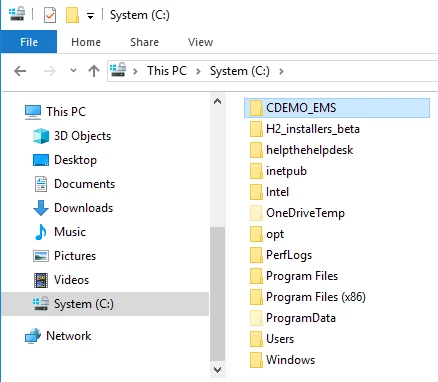
Task: Select Network in the navigation pane
Action: click(68, 336)
